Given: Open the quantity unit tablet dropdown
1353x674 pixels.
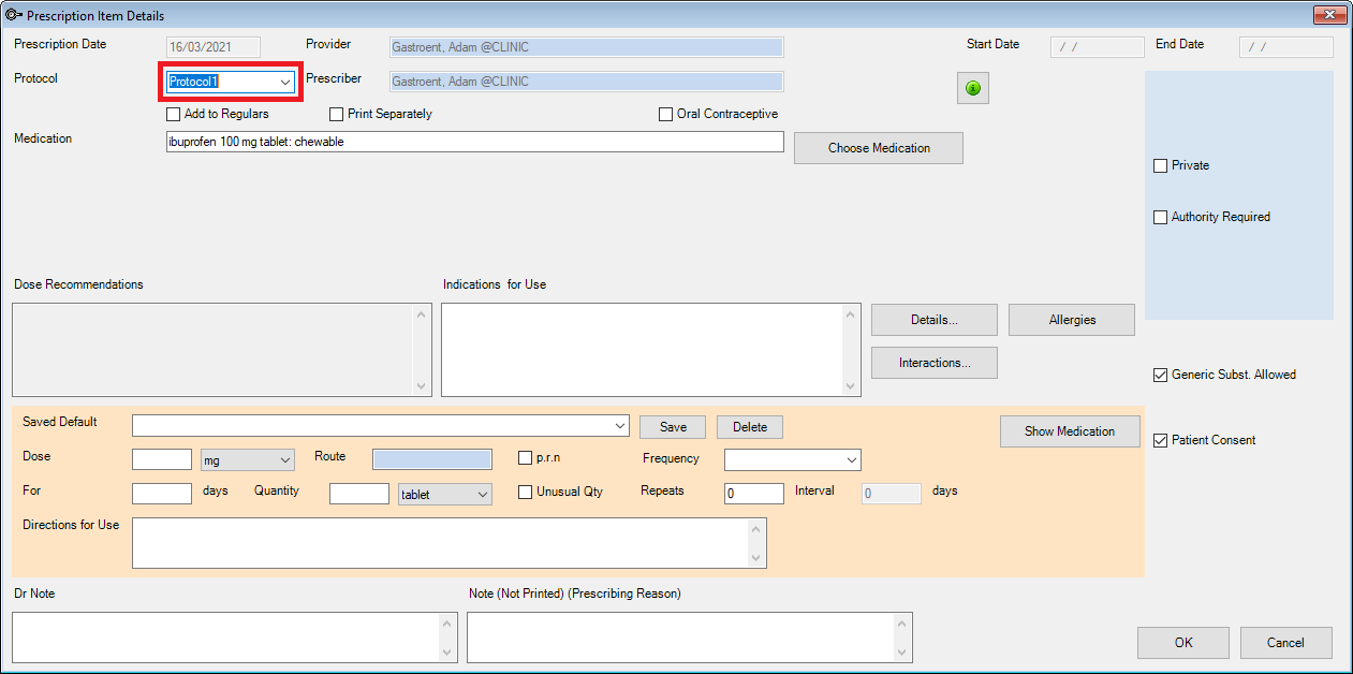Looking at the screenshot, I should pos(482,494).
